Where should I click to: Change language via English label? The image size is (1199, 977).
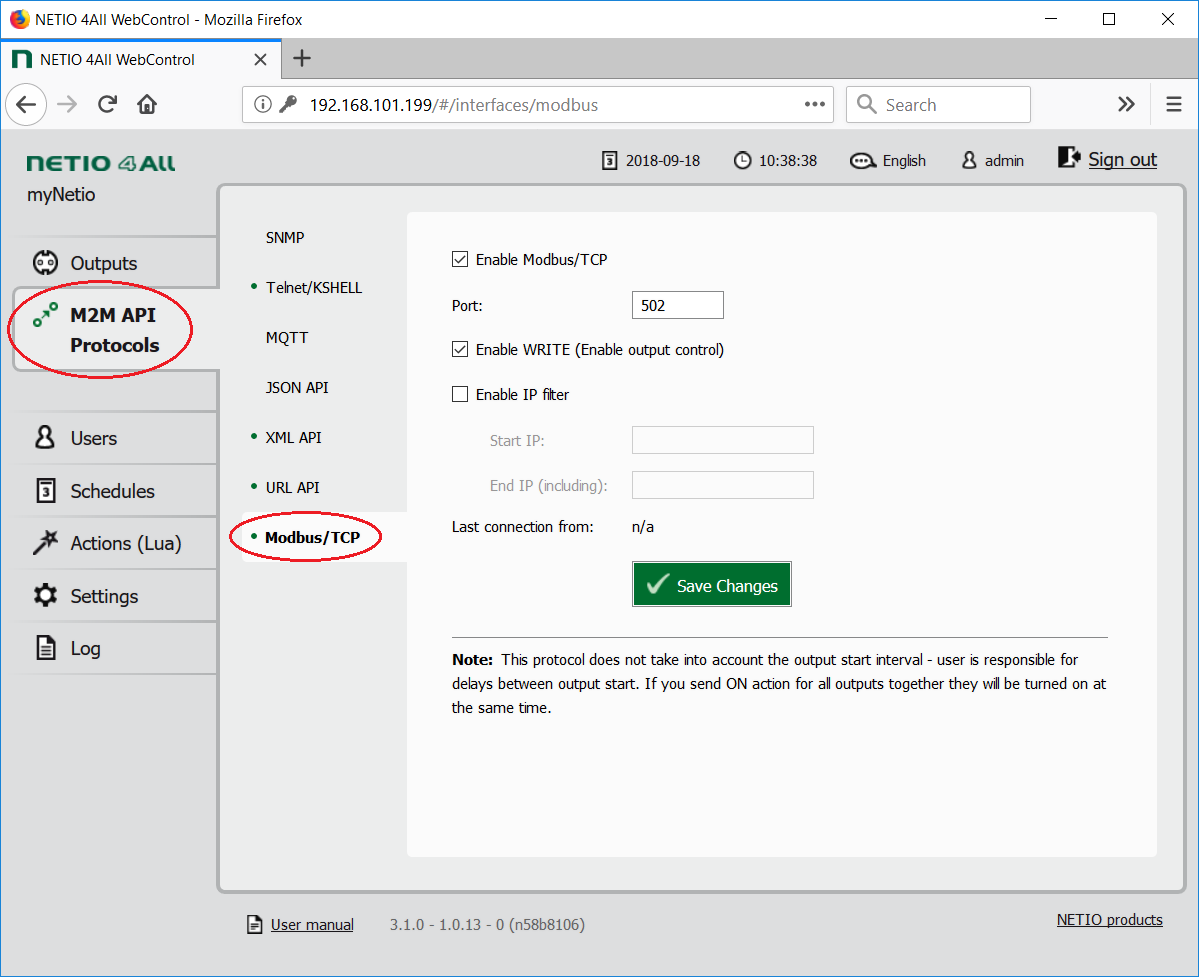click(x=904, y=161)
